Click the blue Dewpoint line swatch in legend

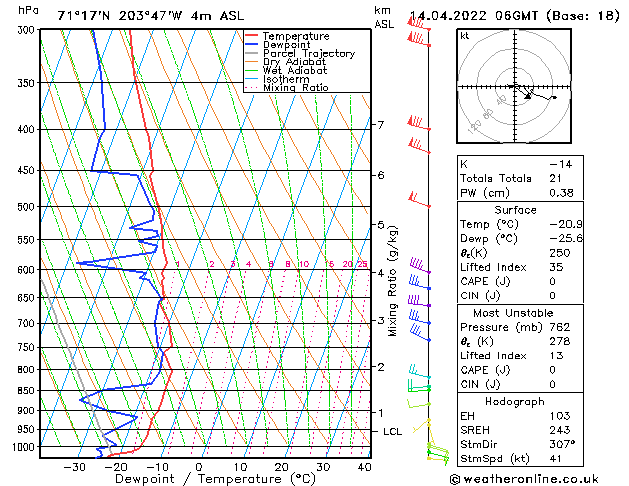coord(252,45)
